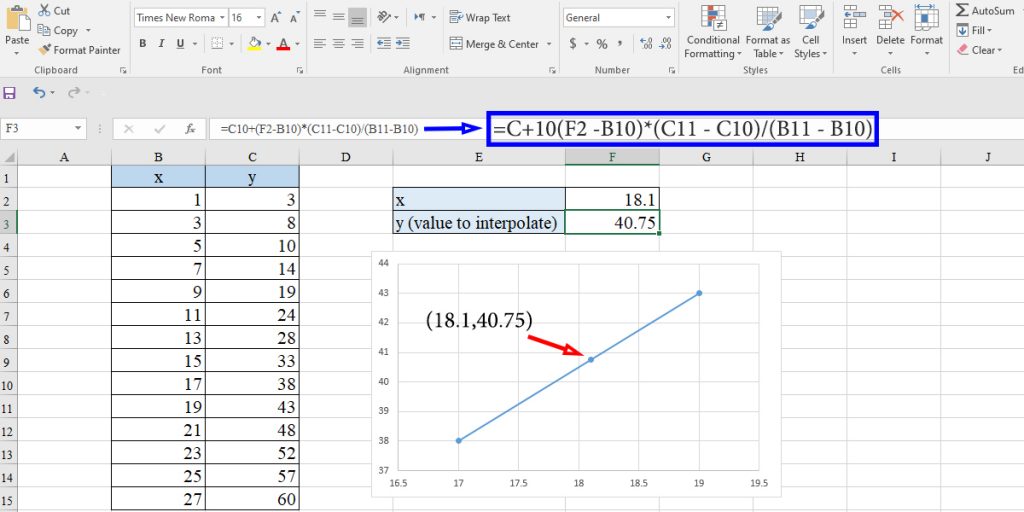Undo the last action
Image resolution: width=1024 pixels, height=512 pixels.
point(39,93)
